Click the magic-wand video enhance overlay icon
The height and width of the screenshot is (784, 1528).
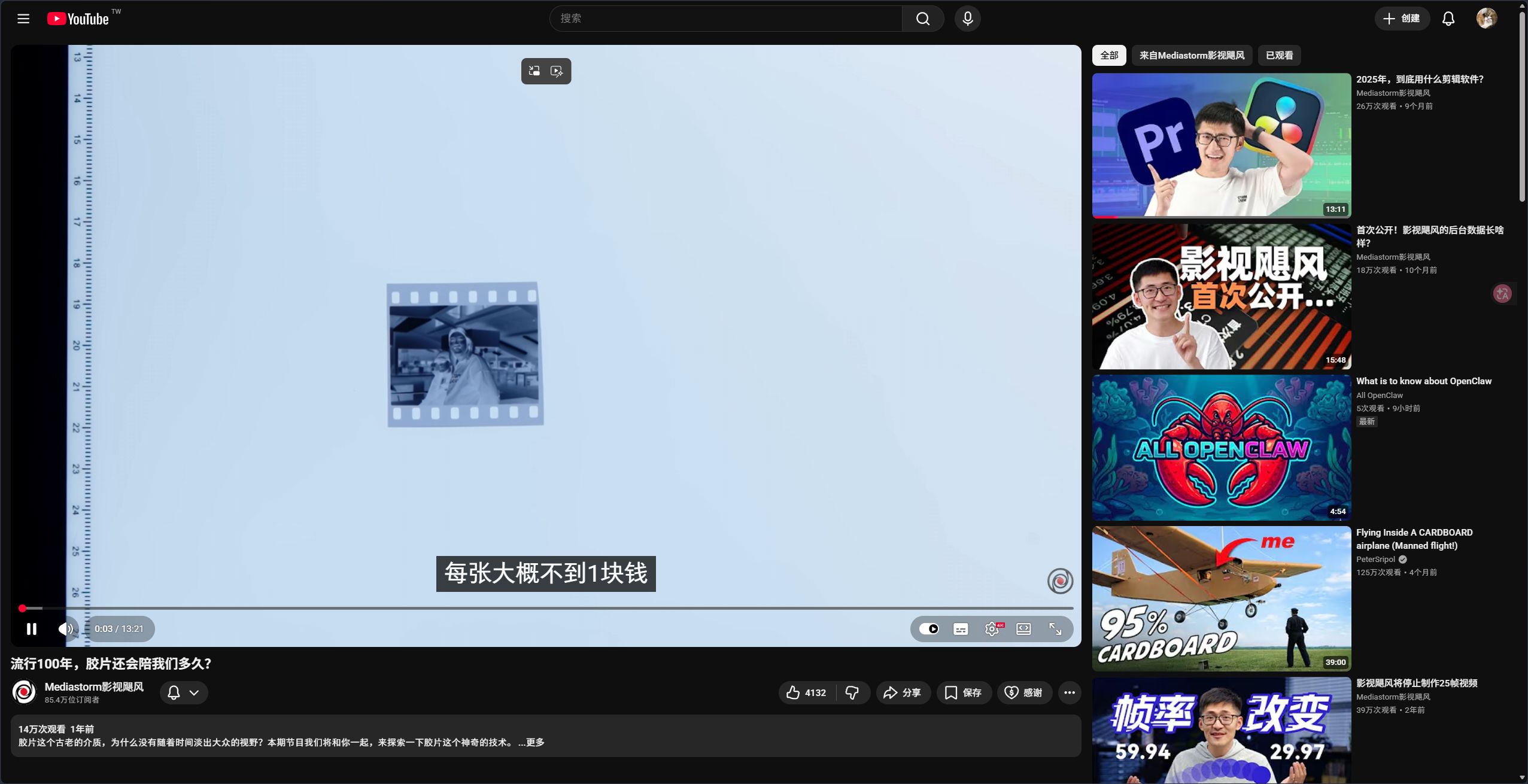click(x=557, y=71)
